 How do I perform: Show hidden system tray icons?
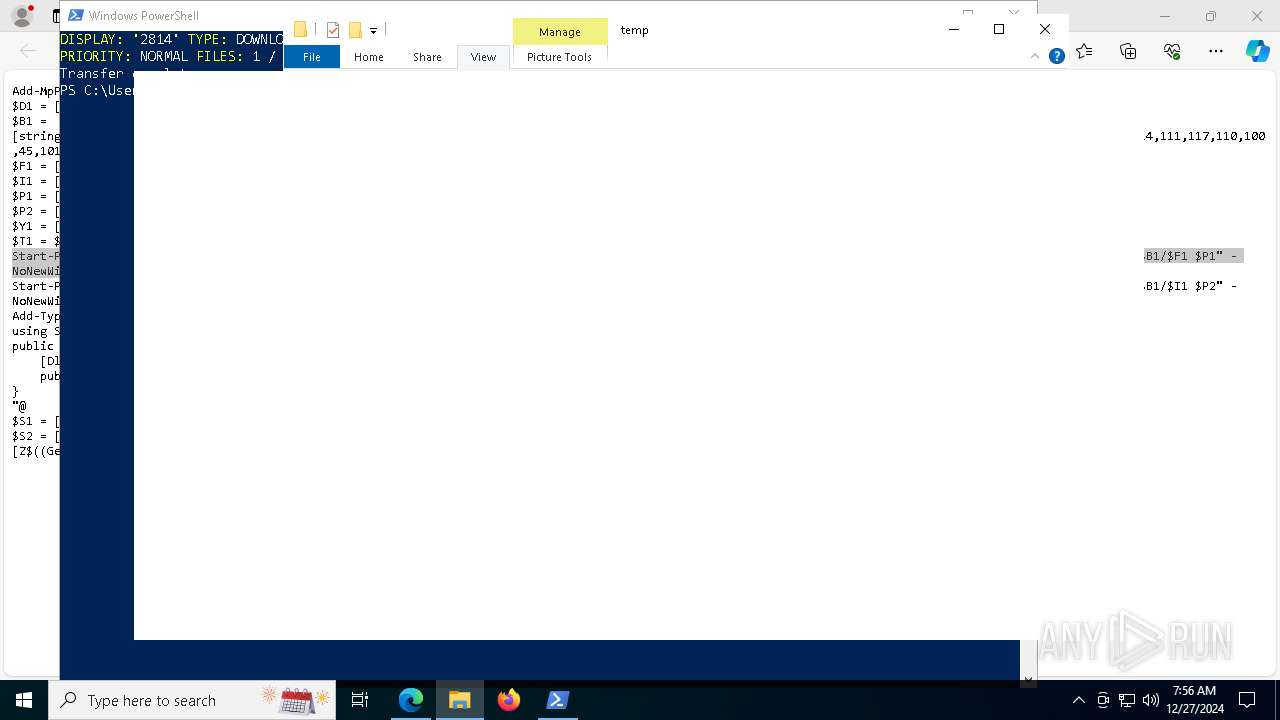1078,700
